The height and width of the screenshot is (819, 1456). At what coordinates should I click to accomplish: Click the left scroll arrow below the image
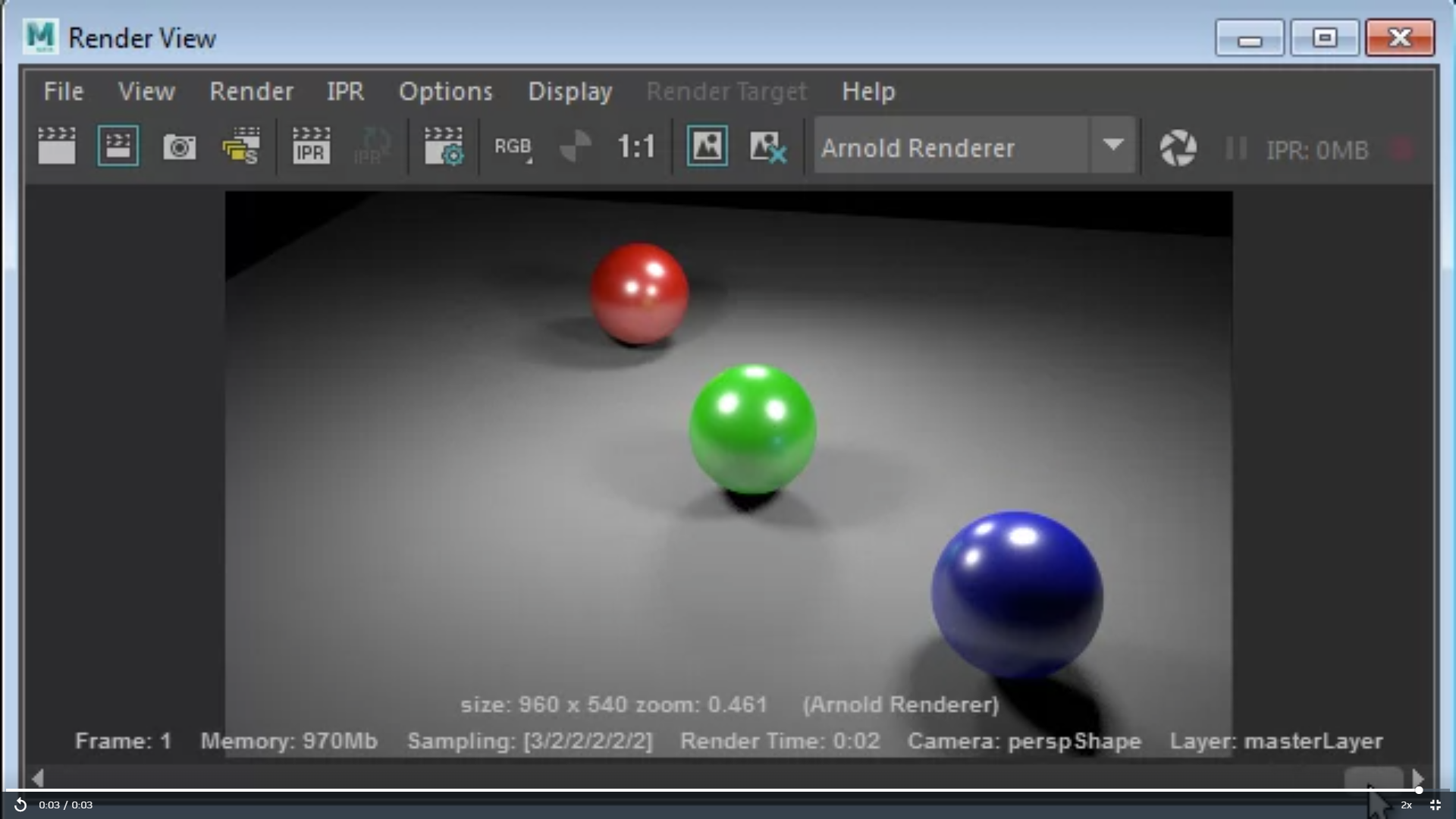pyautogui.click(x=38, y=778)
